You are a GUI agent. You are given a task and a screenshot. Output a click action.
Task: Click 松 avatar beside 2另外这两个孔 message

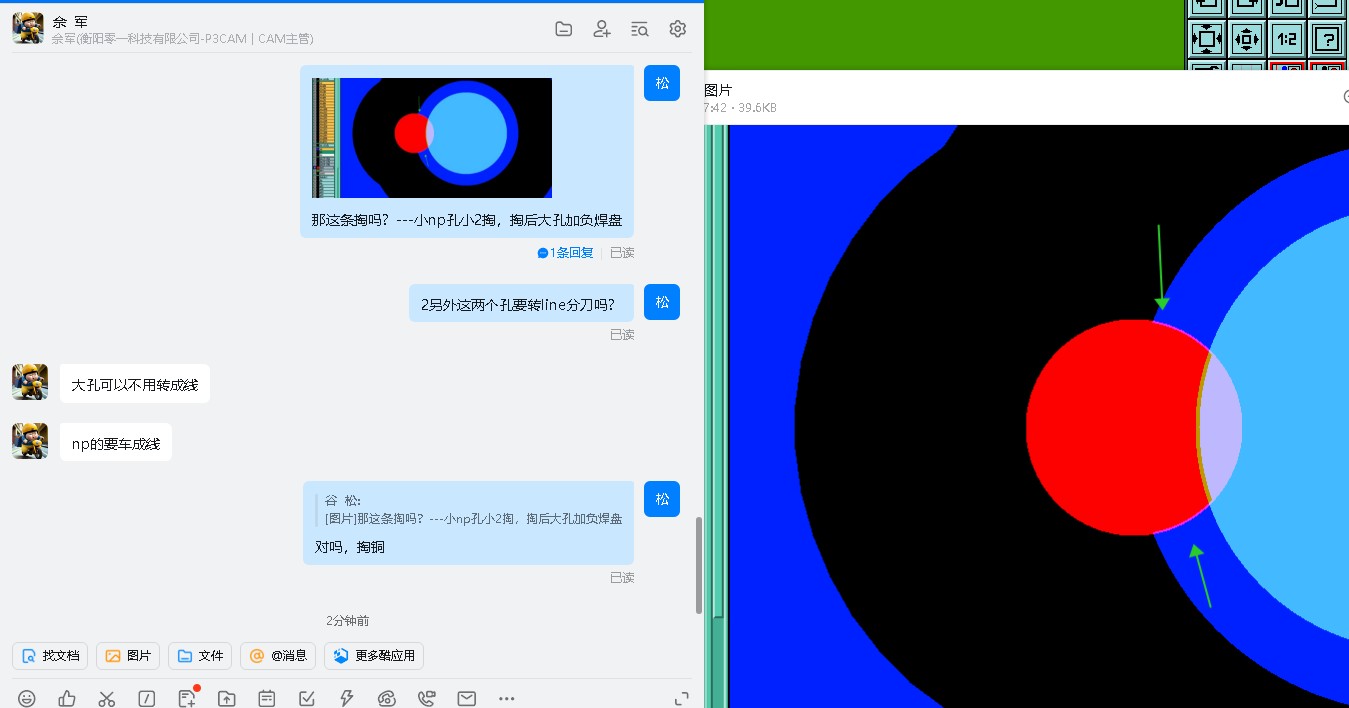(662, 302)
